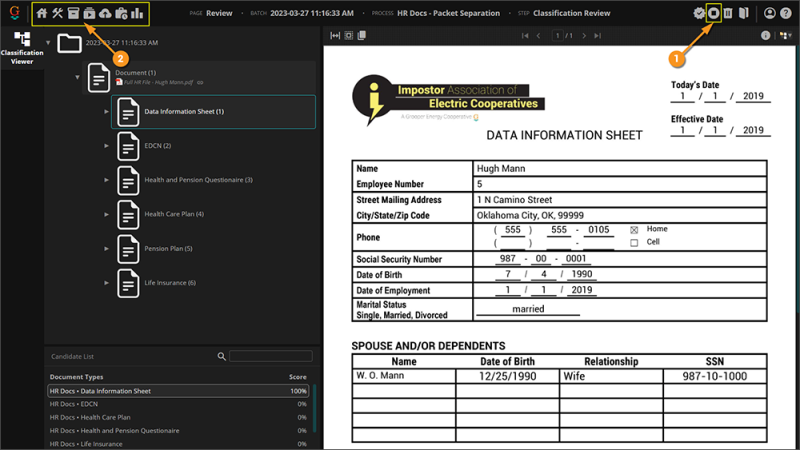The width and height of the screenshot is (800, 450).
Task: Expand the EDCN (2) tree node
Action: 107,146
